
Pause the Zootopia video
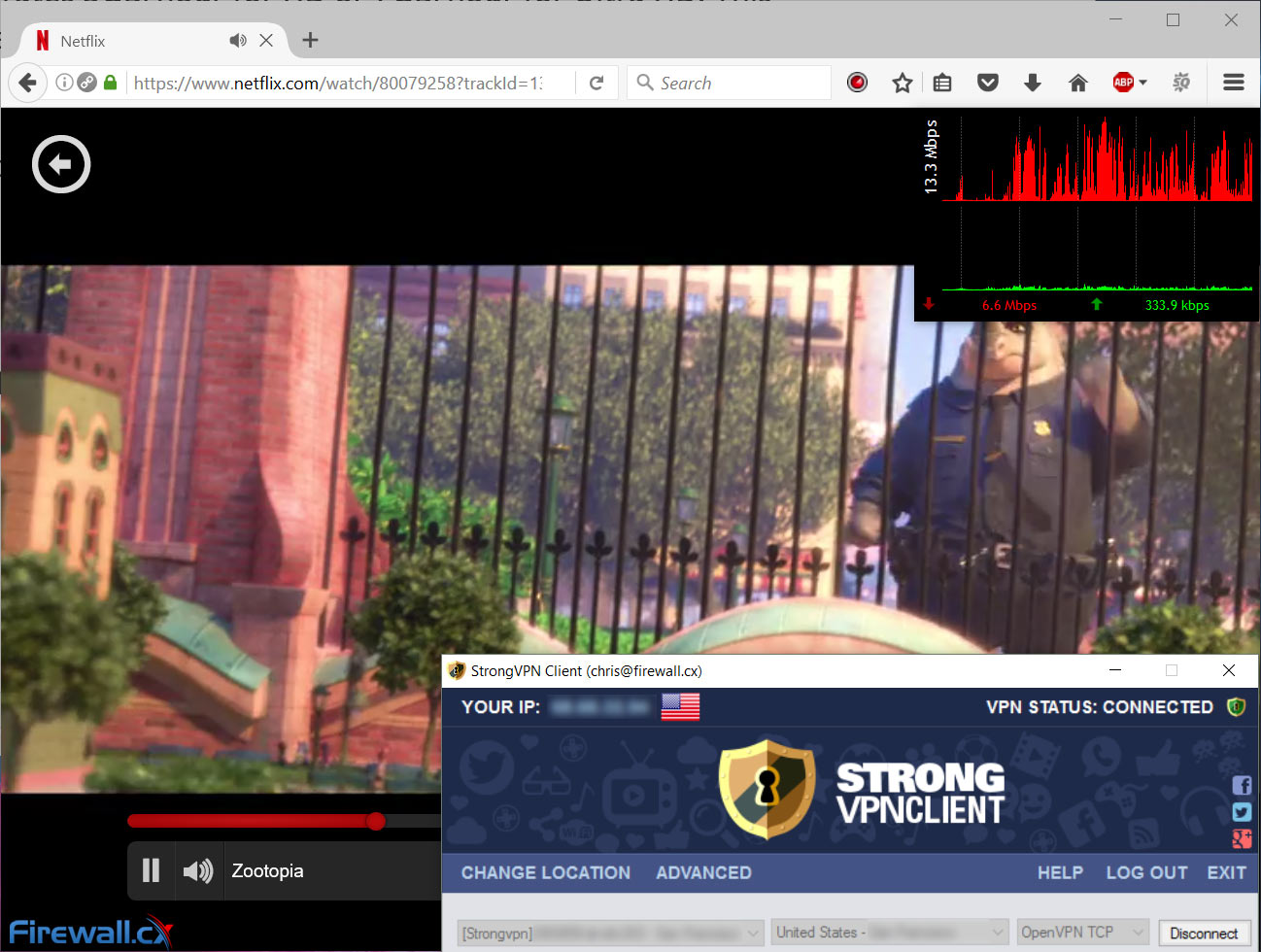pos(151,870)
